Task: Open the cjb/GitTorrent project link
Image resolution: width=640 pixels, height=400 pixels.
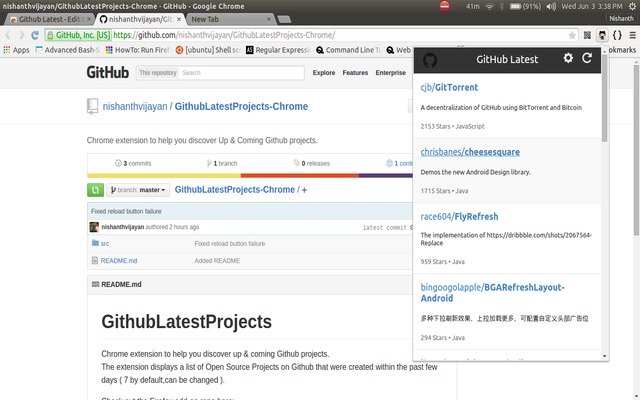Action: (449, 87)
